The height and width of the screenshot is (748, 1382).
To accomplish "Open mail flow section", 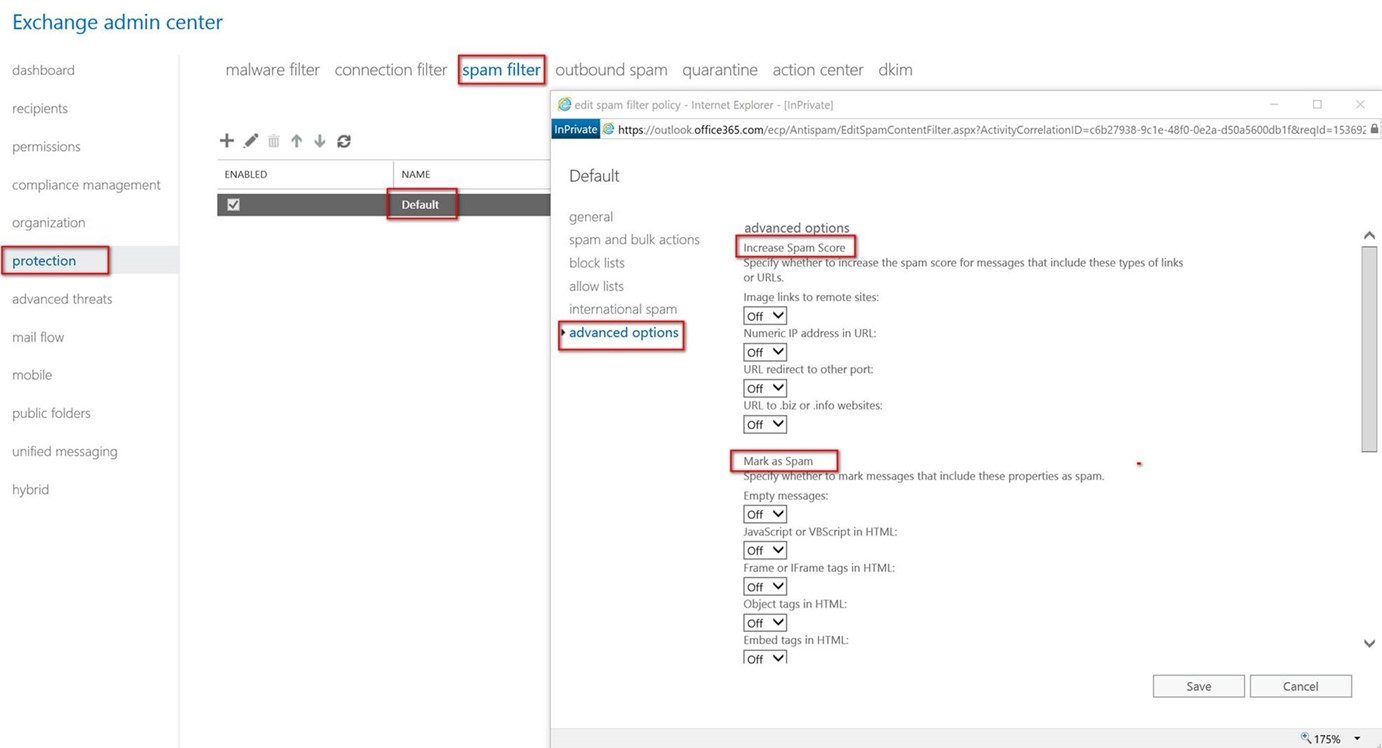I will (38, 337).
